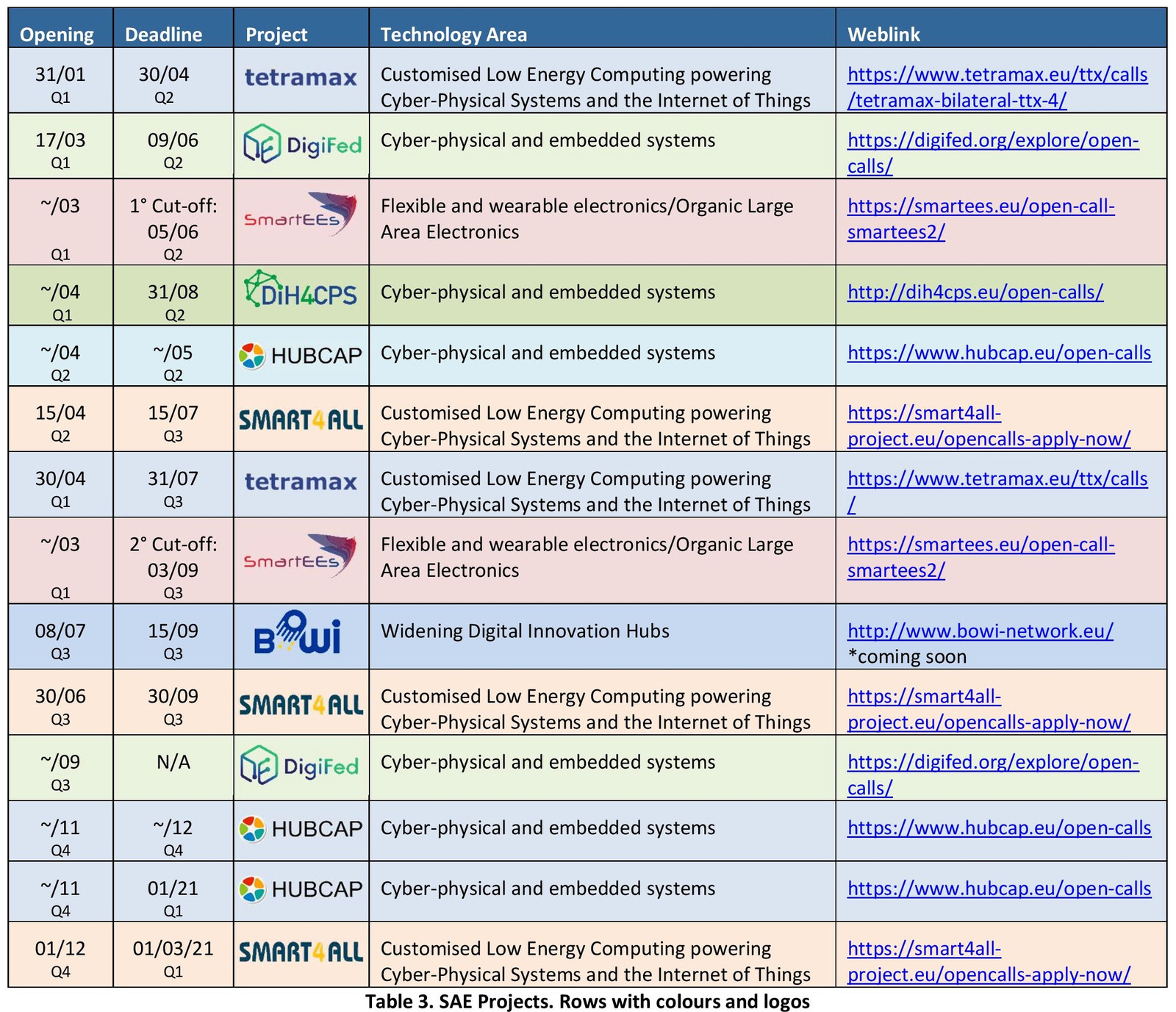Select the '2° Cut-off: 03/09' deadline cell
This screenshot has width=1176, height=1012.
click(173, 561)
